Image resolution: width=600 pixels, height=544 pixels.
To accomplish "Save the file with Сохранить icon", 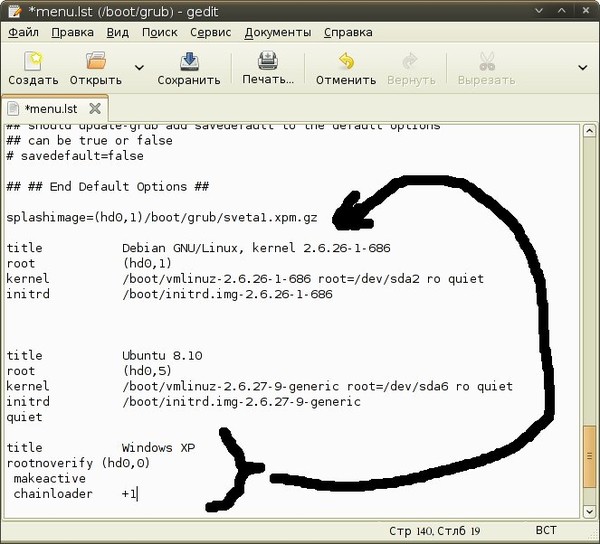I will pyautogui.click(x=189, y=61).
